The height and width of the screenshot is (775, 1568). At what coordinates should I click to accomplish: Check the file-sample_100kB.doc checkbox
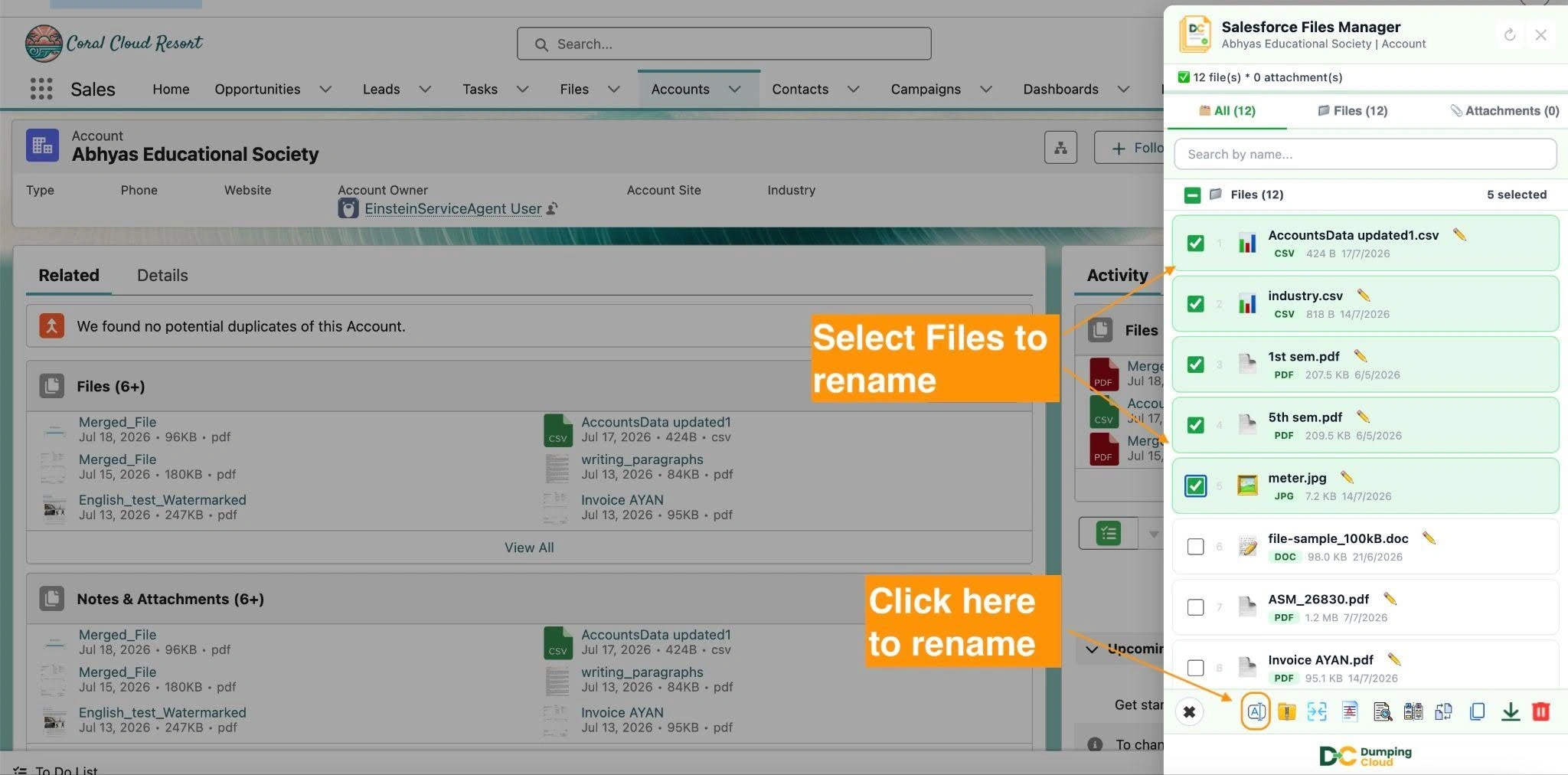1195,546
